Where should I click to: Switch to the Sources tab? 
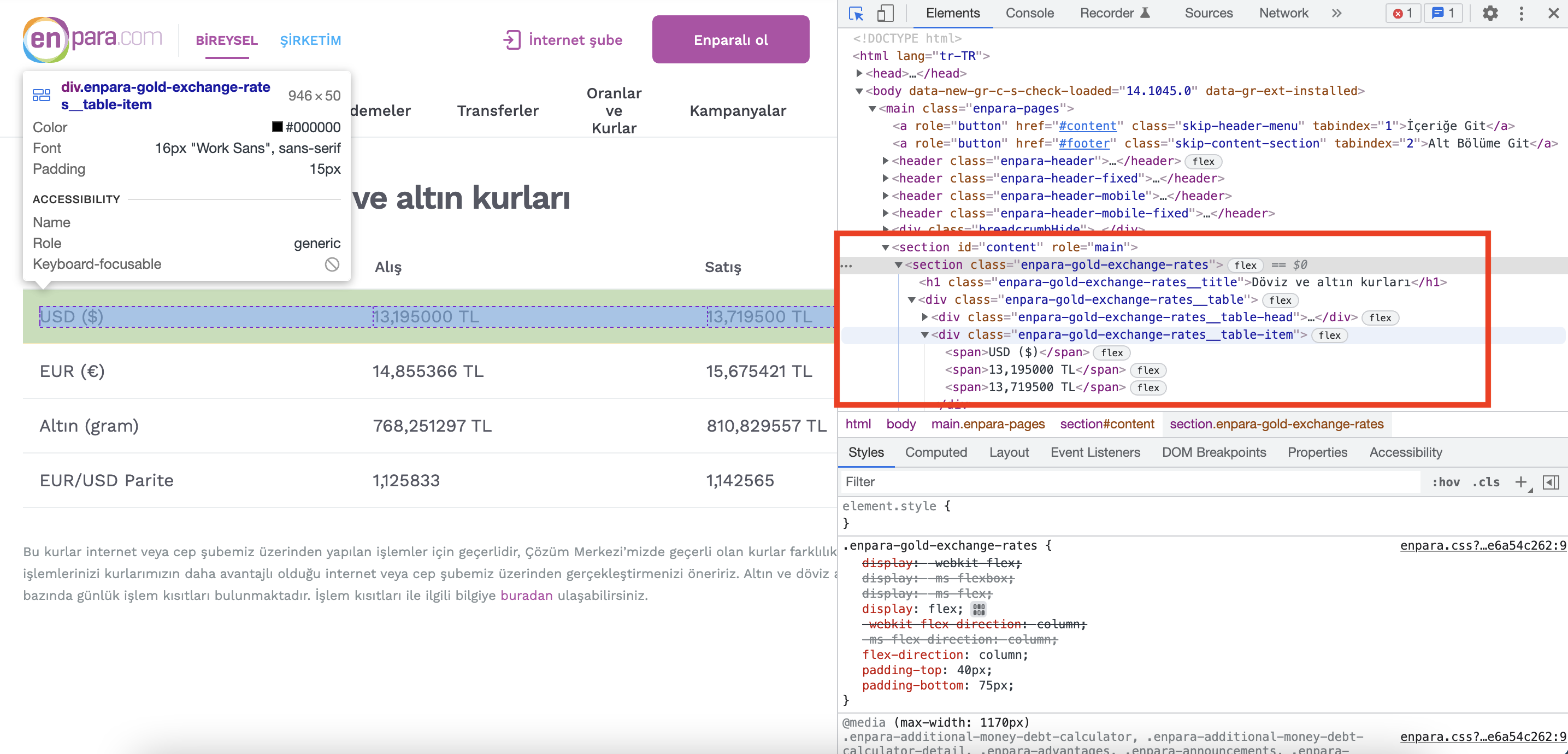click(1209, 14)
